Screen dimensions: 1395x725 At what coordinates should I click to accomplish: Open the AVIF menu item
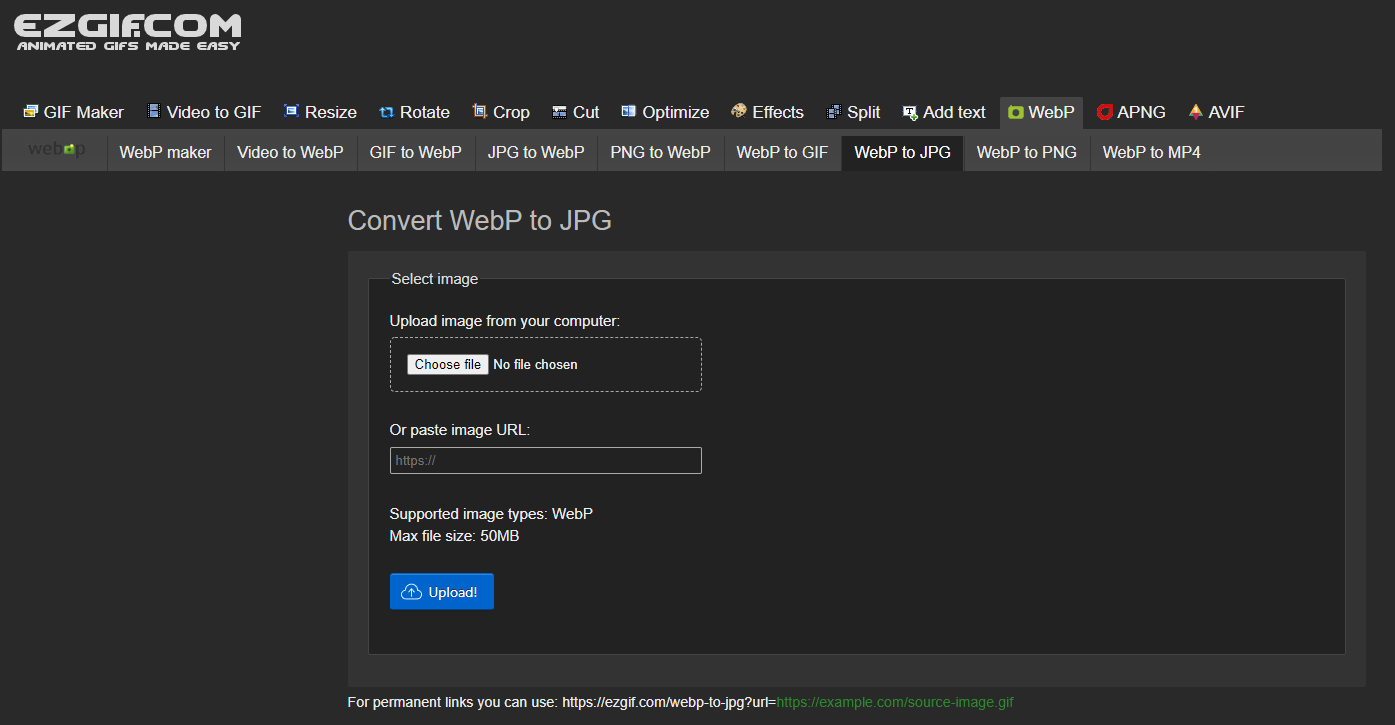click(x=1216, y=112)
